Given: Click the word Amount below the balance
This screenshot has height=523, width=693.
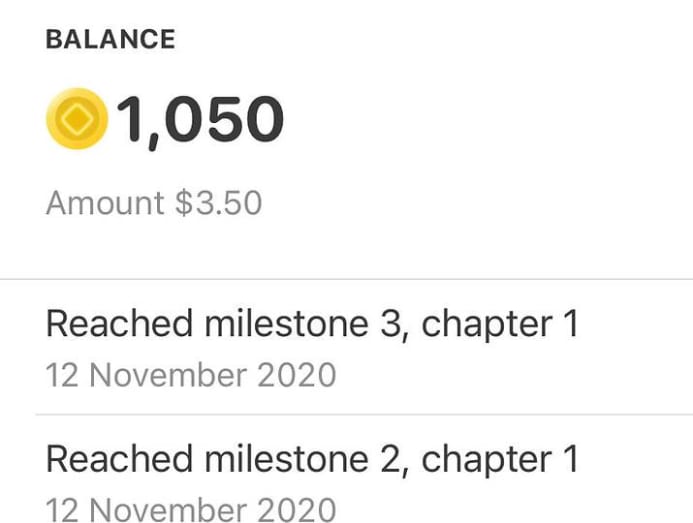Looking at the screenshot, I should click(105, 203).
